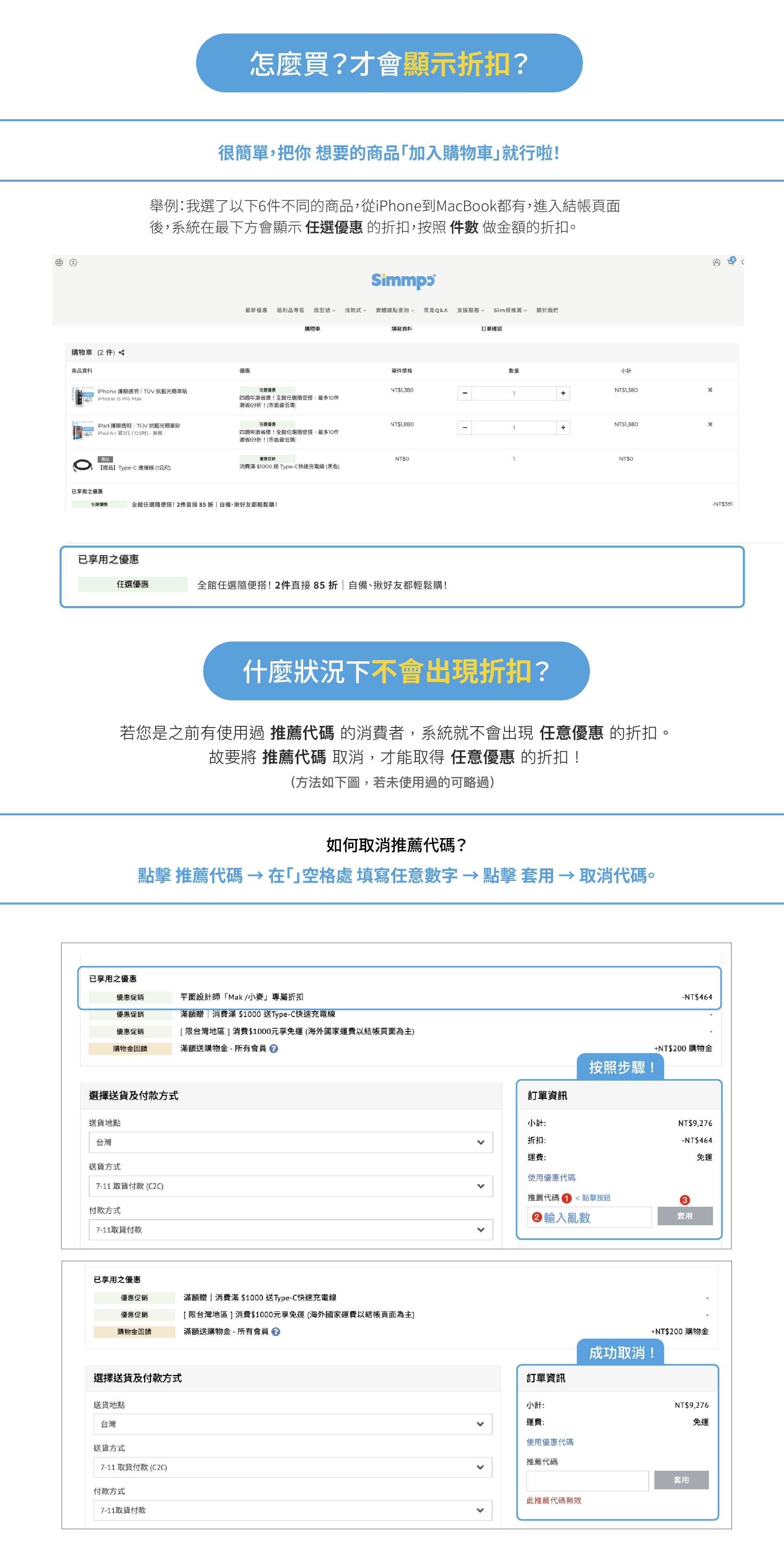Remove the iPhone screen protector item
The width and height of the screenshot is (784, 1564).
pos(710,390)
